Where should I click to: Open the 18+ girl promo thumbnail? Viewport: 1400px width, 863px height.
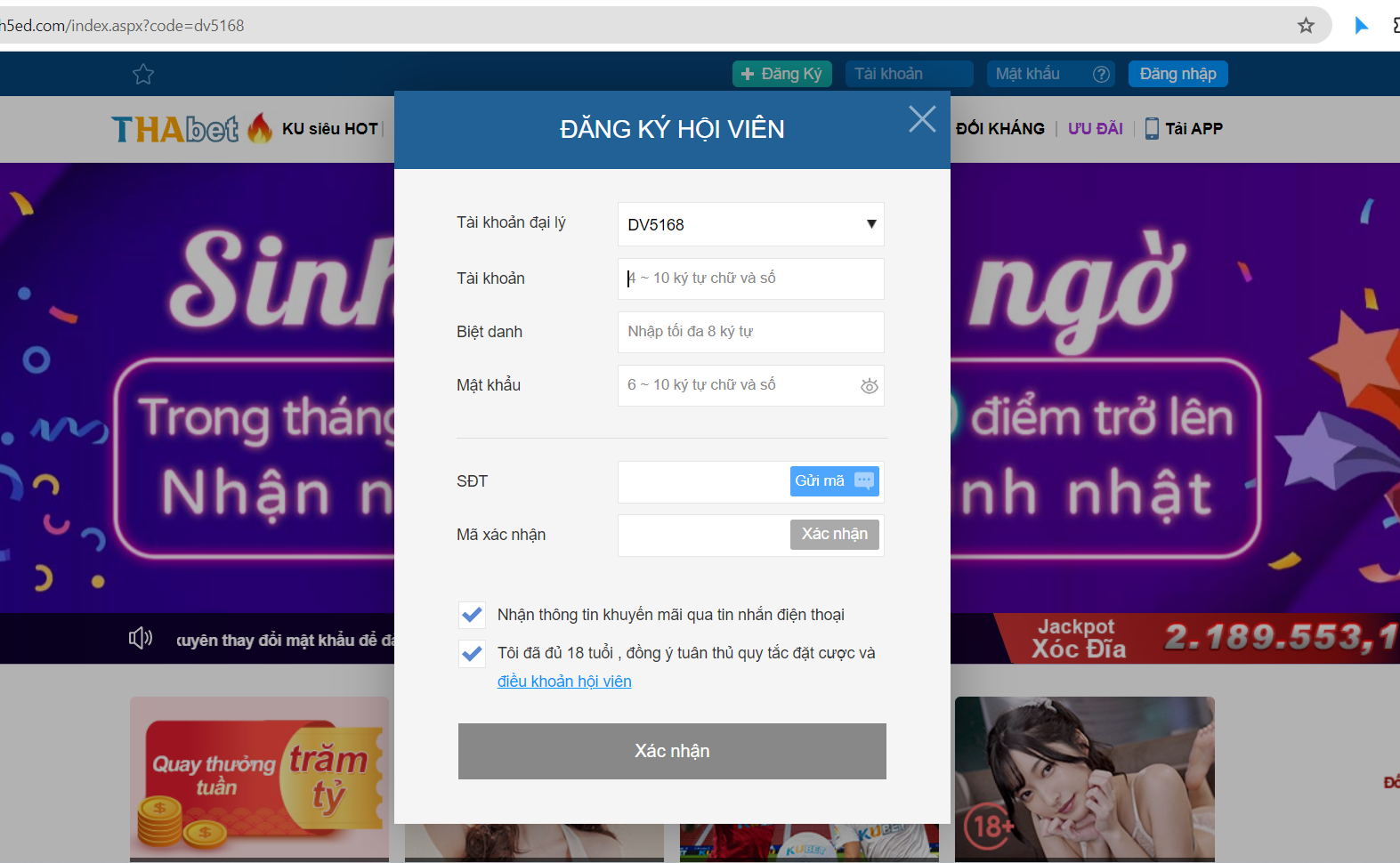coord(1085,779)
